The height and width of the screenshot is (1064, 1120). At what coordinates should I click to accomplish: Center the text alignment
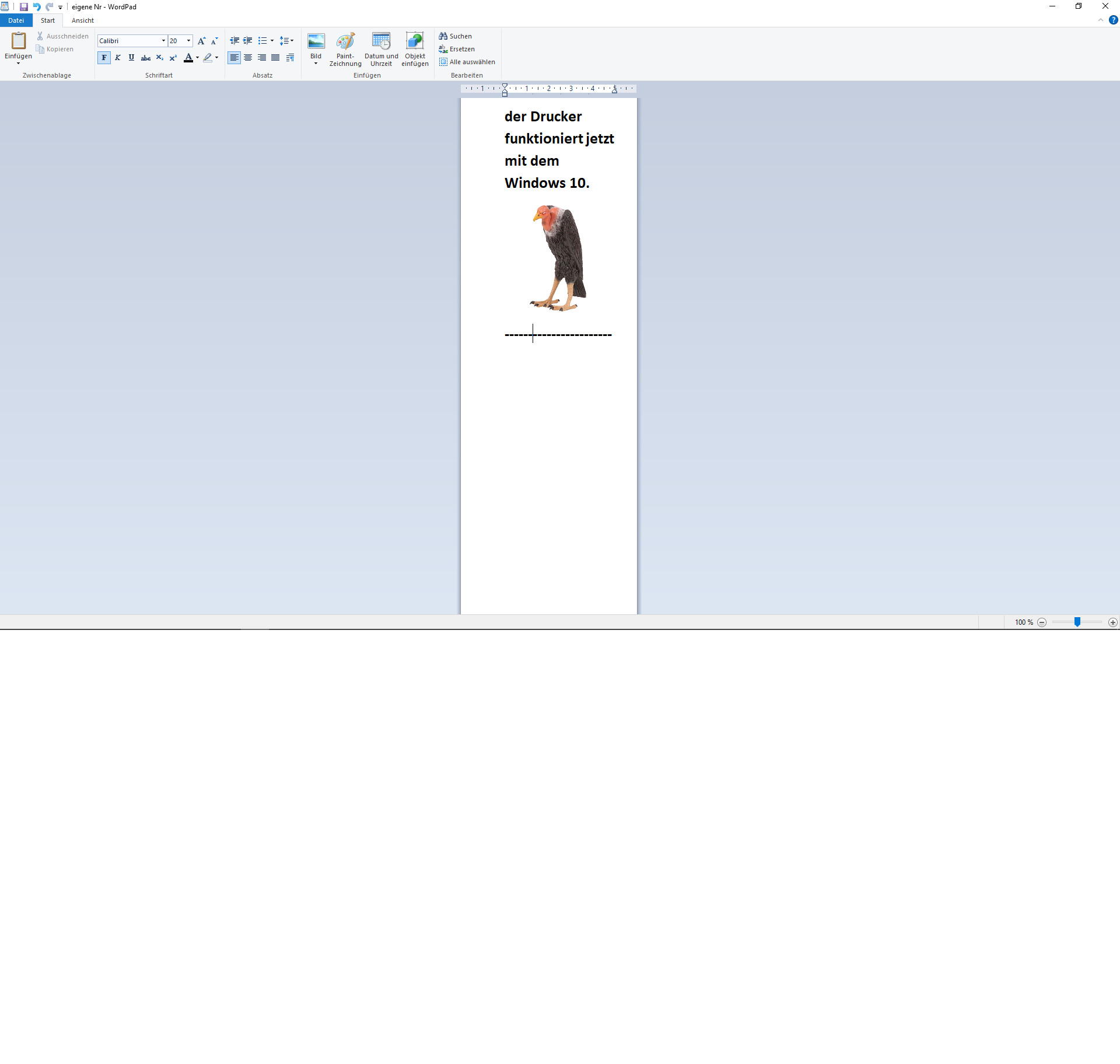pos(248,58)
